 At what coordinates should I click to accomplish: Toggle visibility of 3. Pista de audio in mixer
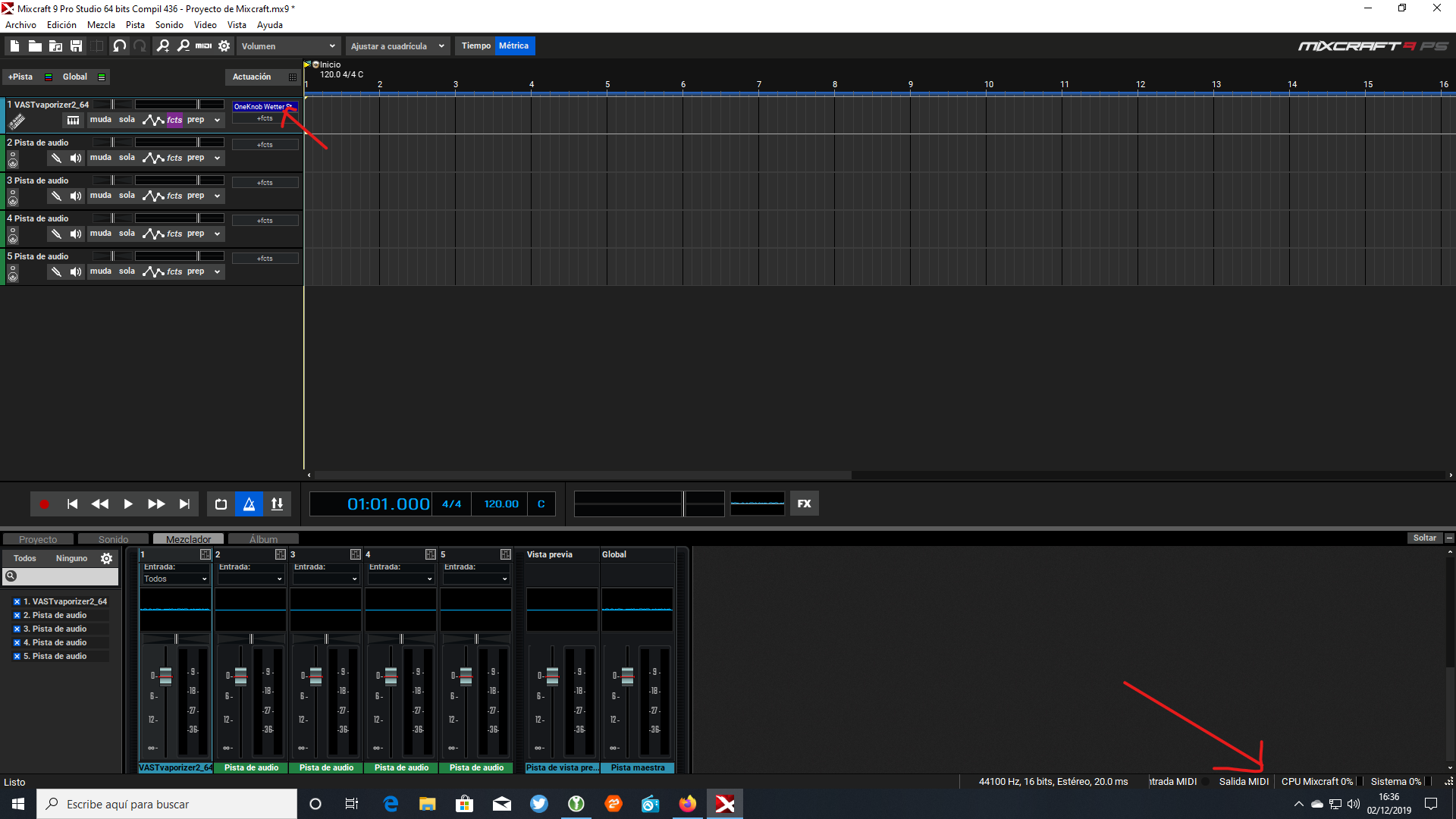tap(17, 629)
